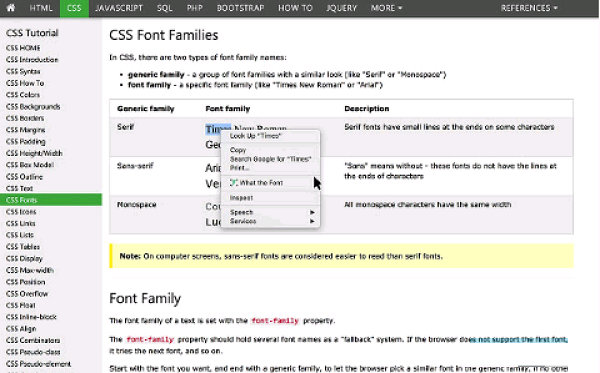The image size is (600, 373).
Task: Click the highlighted CSS Fonts sidebar item
Action: coord(51,200)
